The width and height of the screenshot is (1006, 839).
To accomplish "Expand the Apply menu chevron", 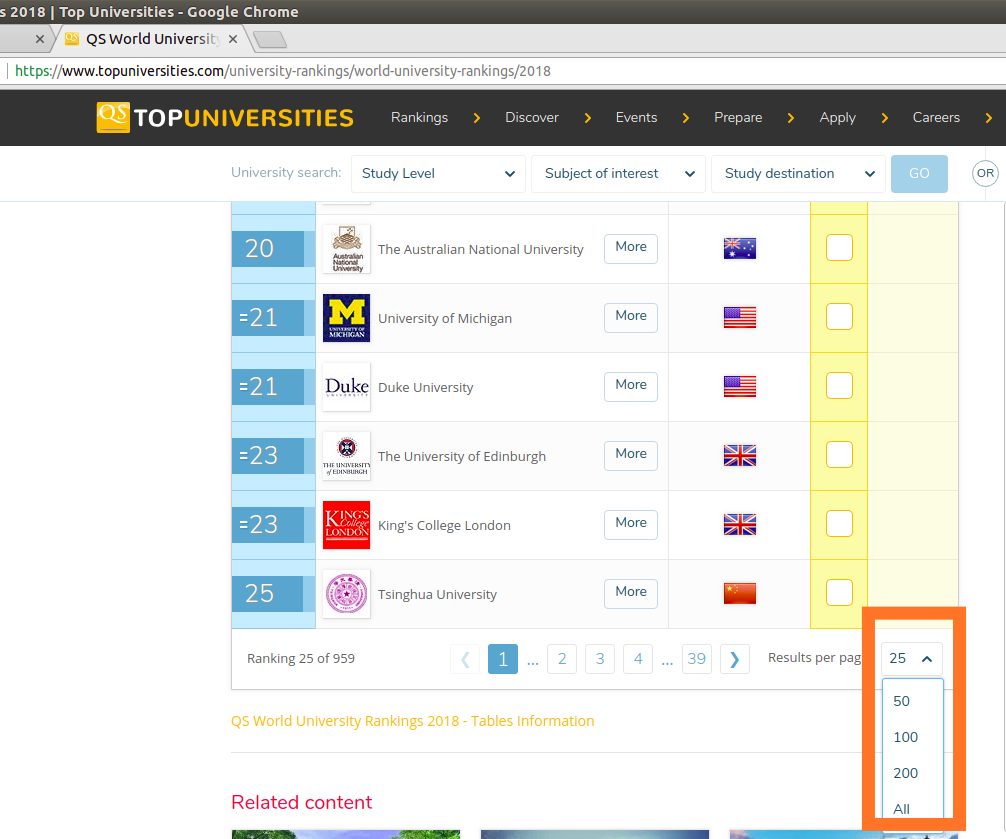I will pyautogui.click(x=885, y=118).
